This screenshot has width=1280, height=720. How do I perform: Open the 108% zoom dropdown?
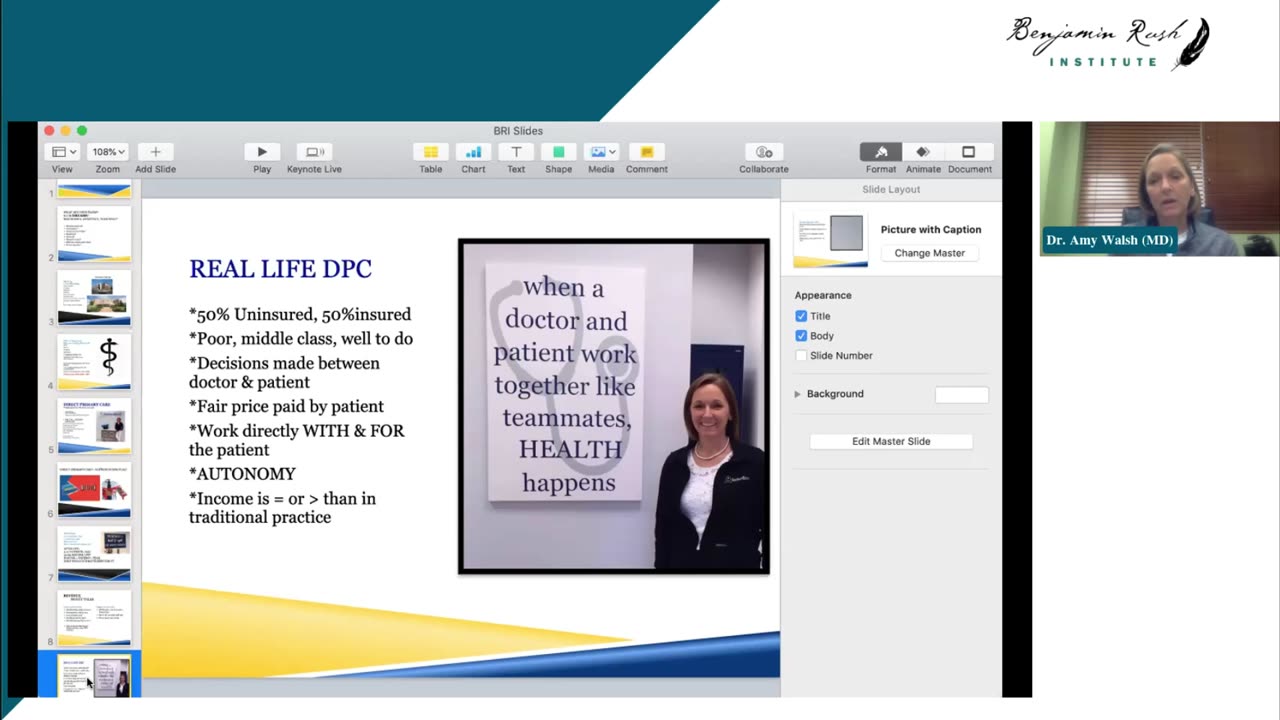[x=107, y=152]
